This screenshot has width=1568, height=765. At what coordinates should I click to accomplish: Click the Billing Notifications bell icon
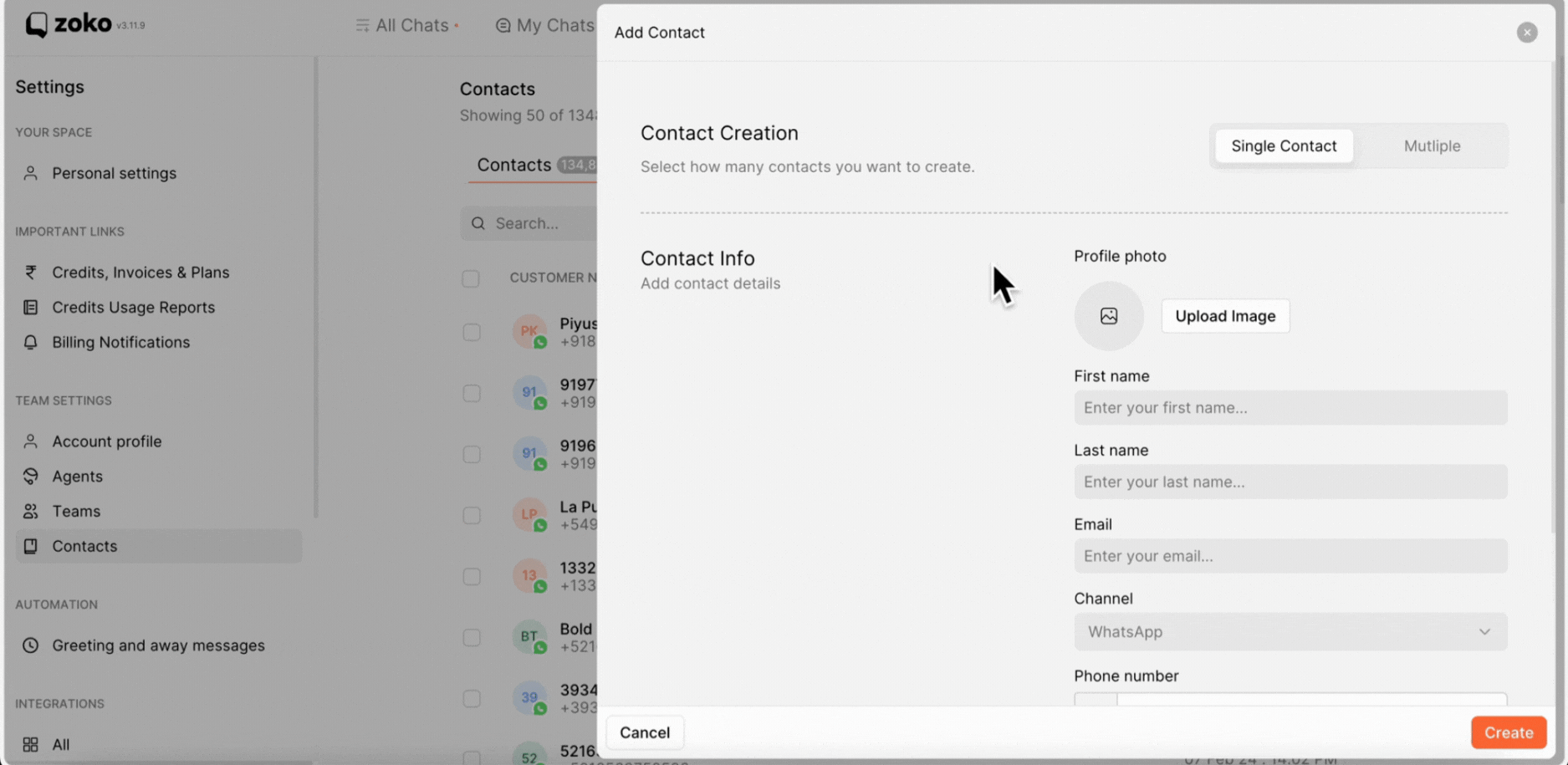[x=31, y=342]
